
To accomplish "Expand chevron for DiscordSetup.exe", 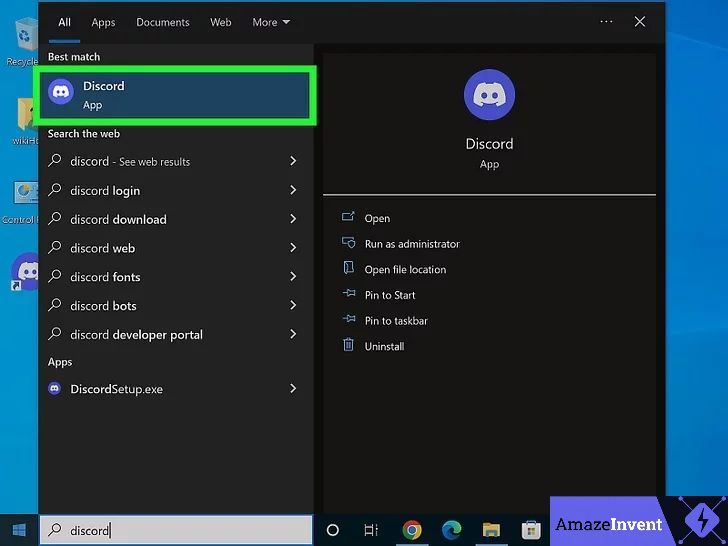I will click(293, 388).
